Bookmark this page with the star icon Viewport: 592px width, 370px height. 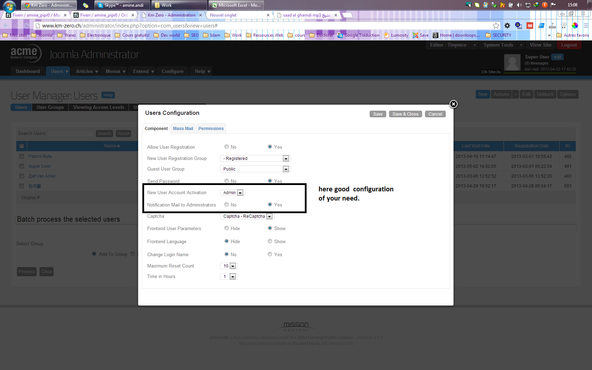click(x=496, y=25)
